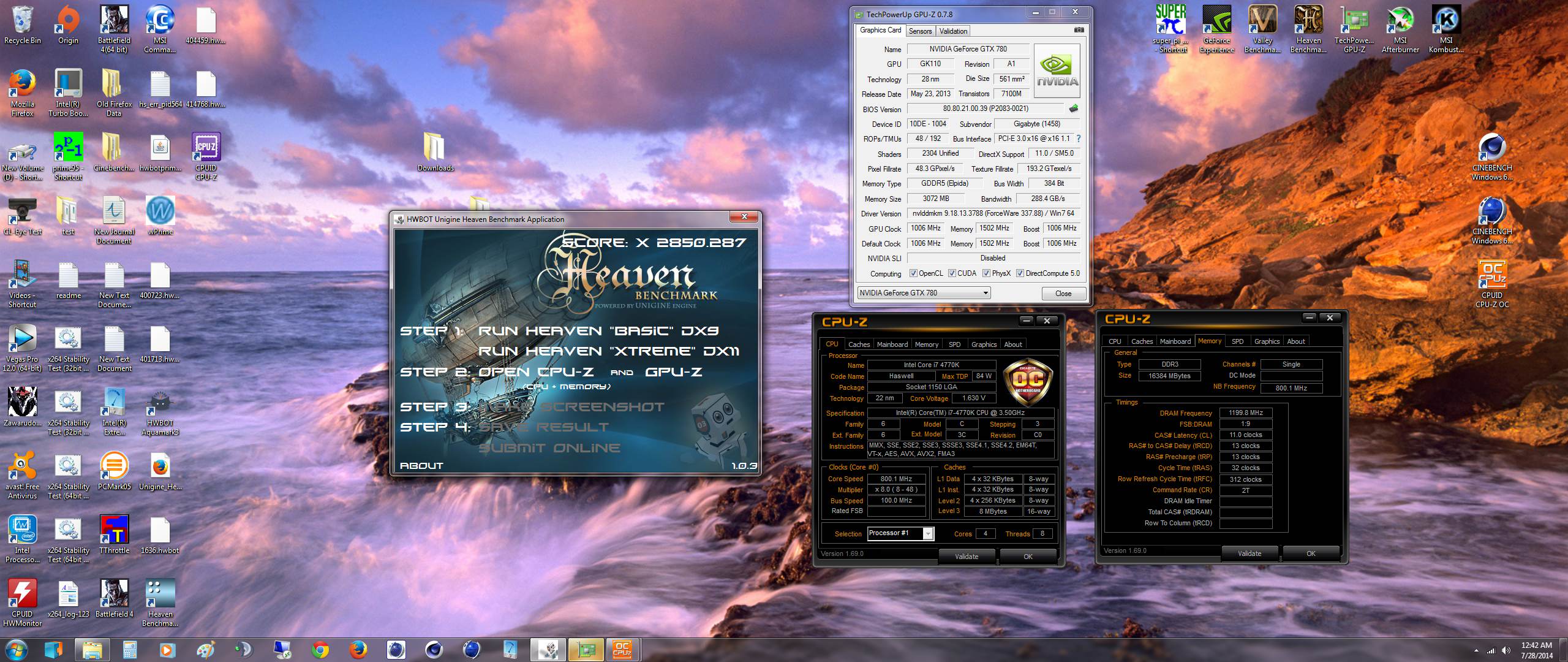The height and width of the screenshot is (662, 1568).
Task: Open Caches tab in the left CPU-Z window
Action: 859,344
